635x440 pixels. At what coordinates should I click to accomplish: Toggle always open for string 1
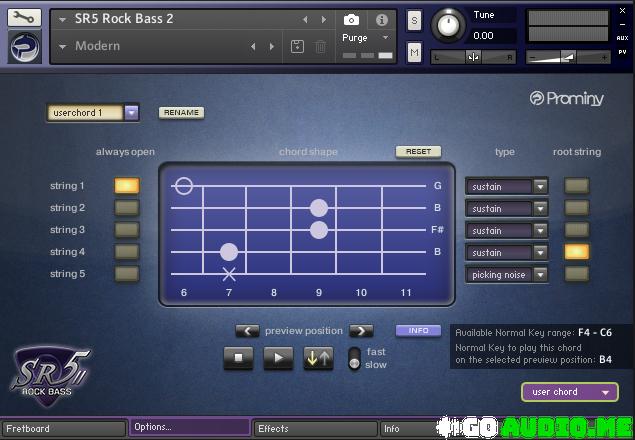(127, 186)
